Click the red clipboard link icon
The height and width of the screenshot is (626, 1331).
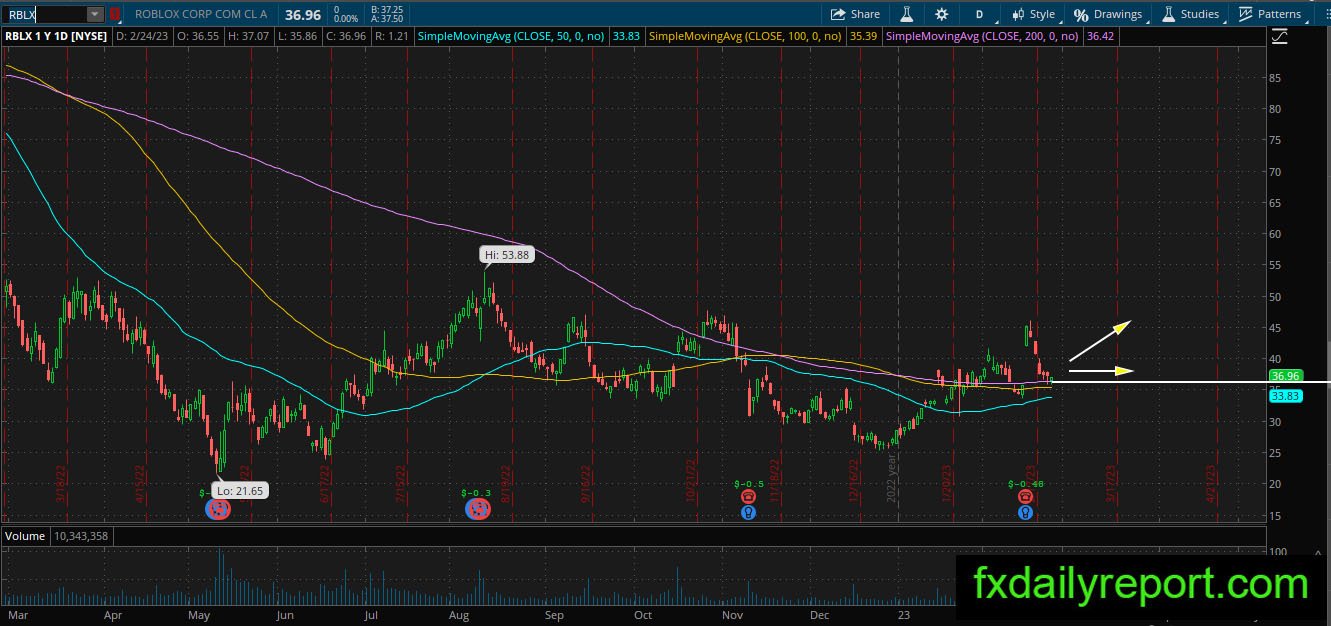pos(115,14)
